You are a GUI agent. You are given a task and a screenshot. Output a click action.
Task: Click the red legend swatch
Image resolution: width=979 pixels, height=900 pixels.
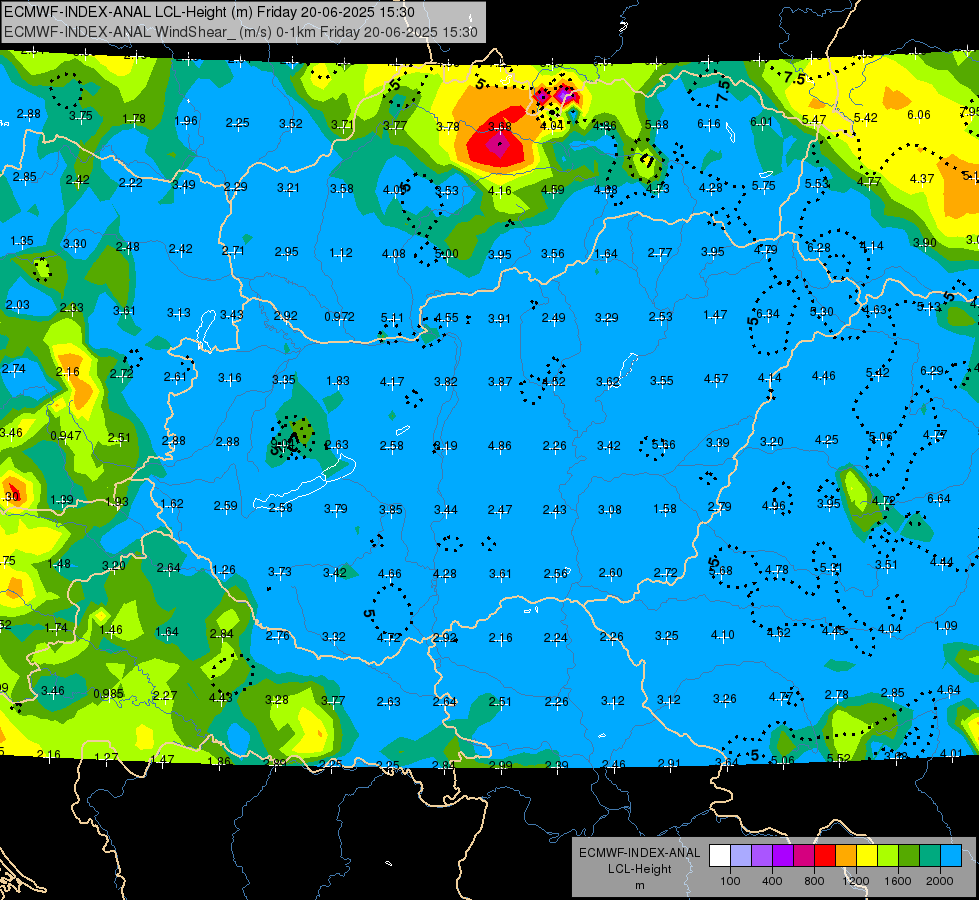(x=825, y=855)
